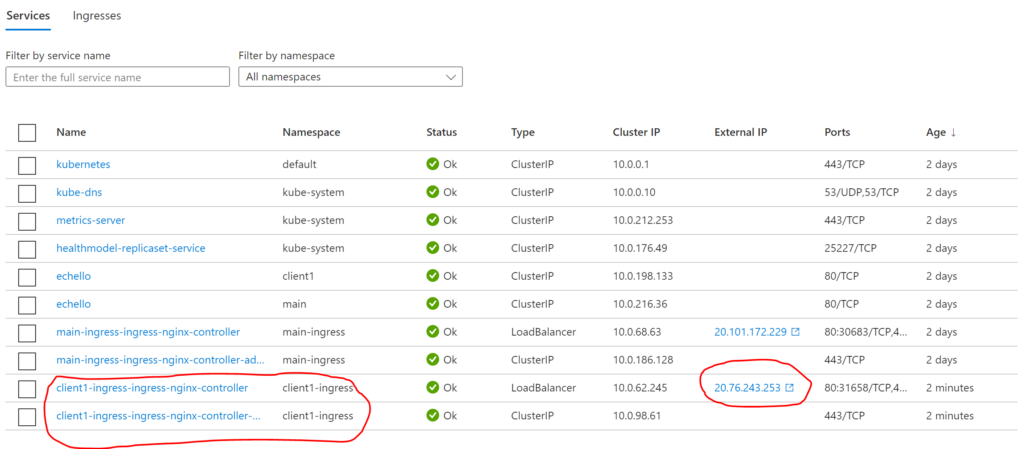The width and height of the screenshot is (1024, 449).
Task: Click green Ok status icon for kubernetes
Action: [432, 164]
